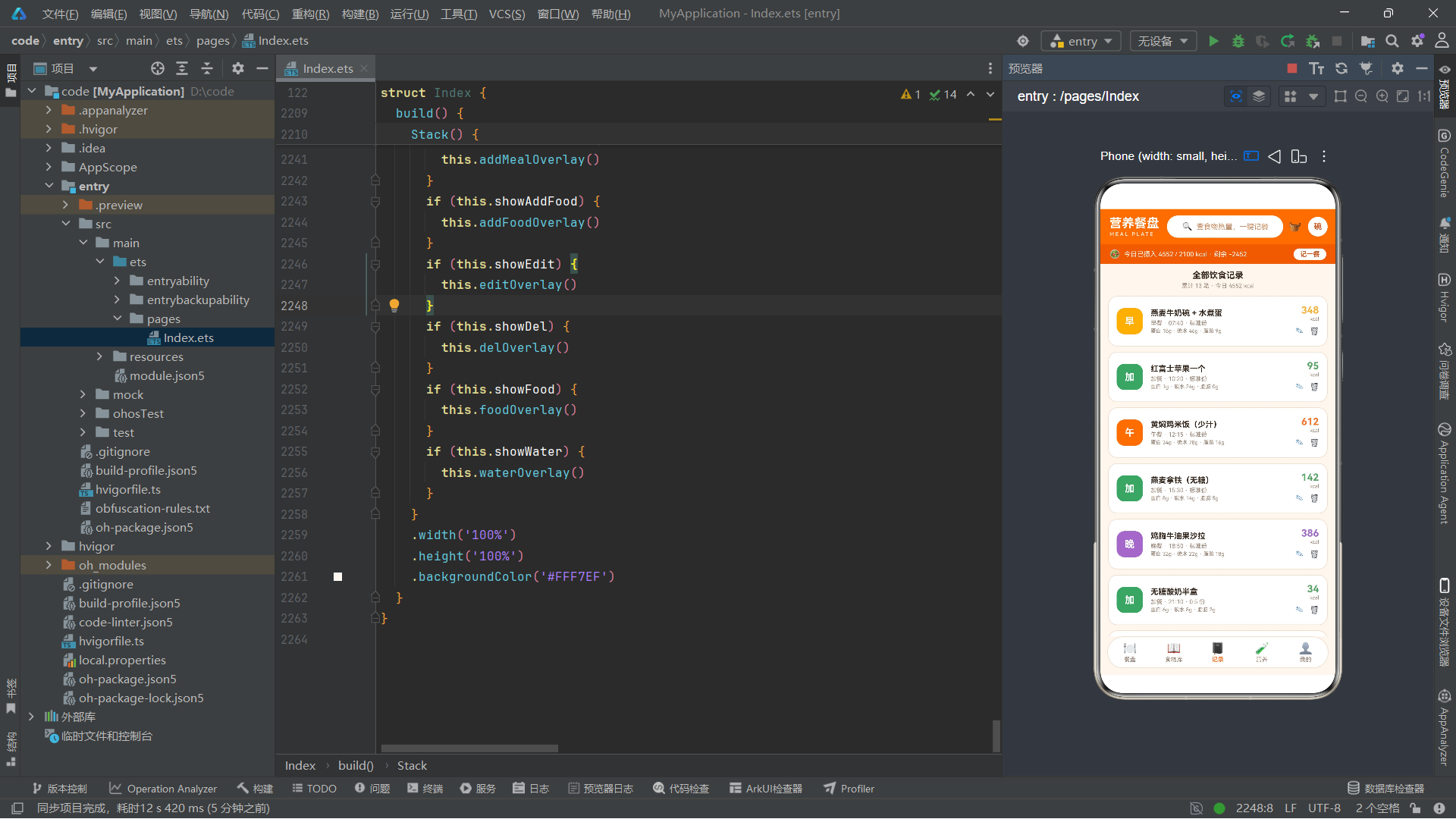Click the search field in phone preview
This screenshot has width=1456, height=819.
1225,227
